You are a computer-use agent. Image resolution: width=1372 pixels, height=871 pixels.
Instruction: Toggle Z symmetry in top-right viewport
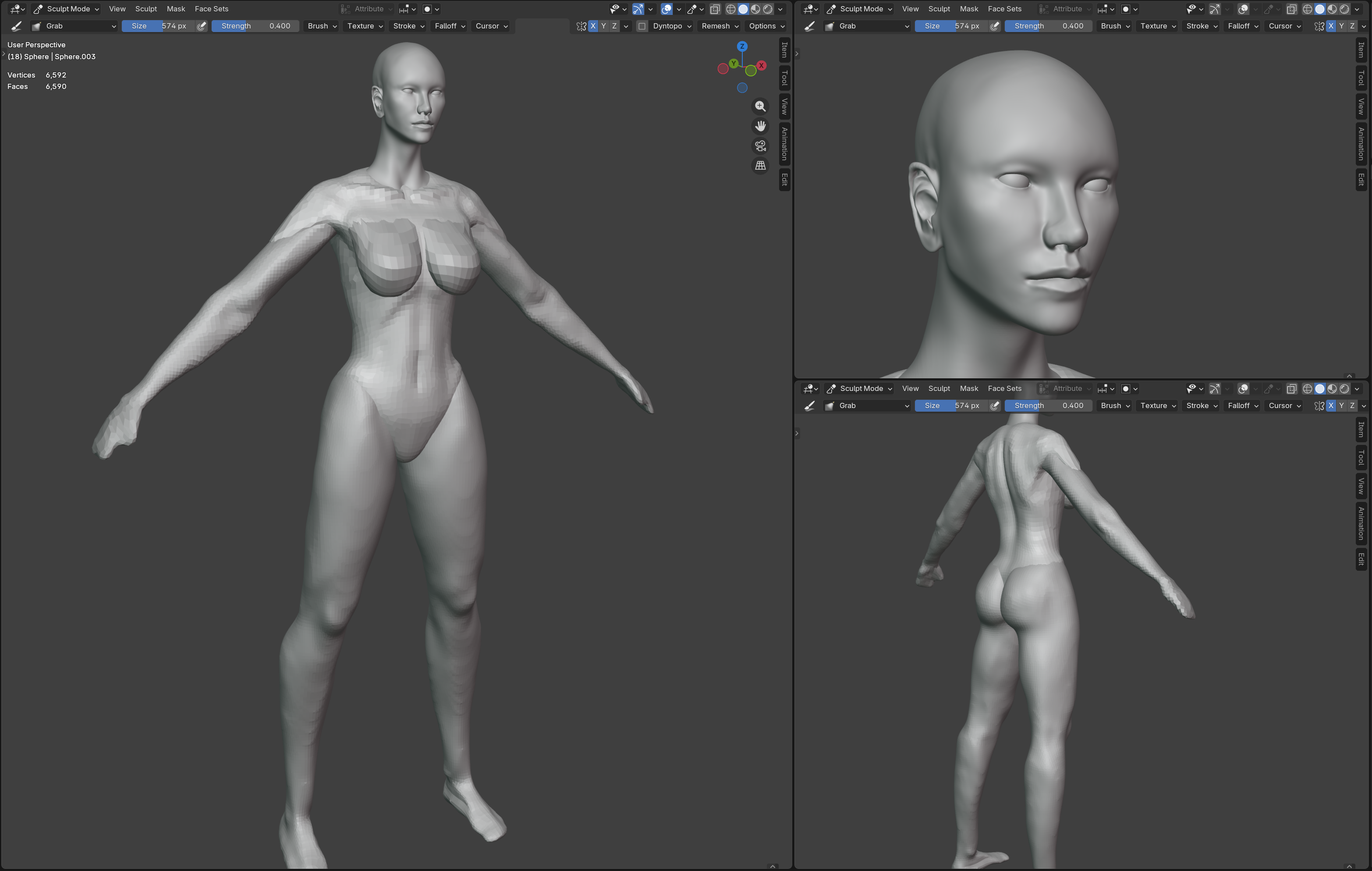click(1352, 26)
